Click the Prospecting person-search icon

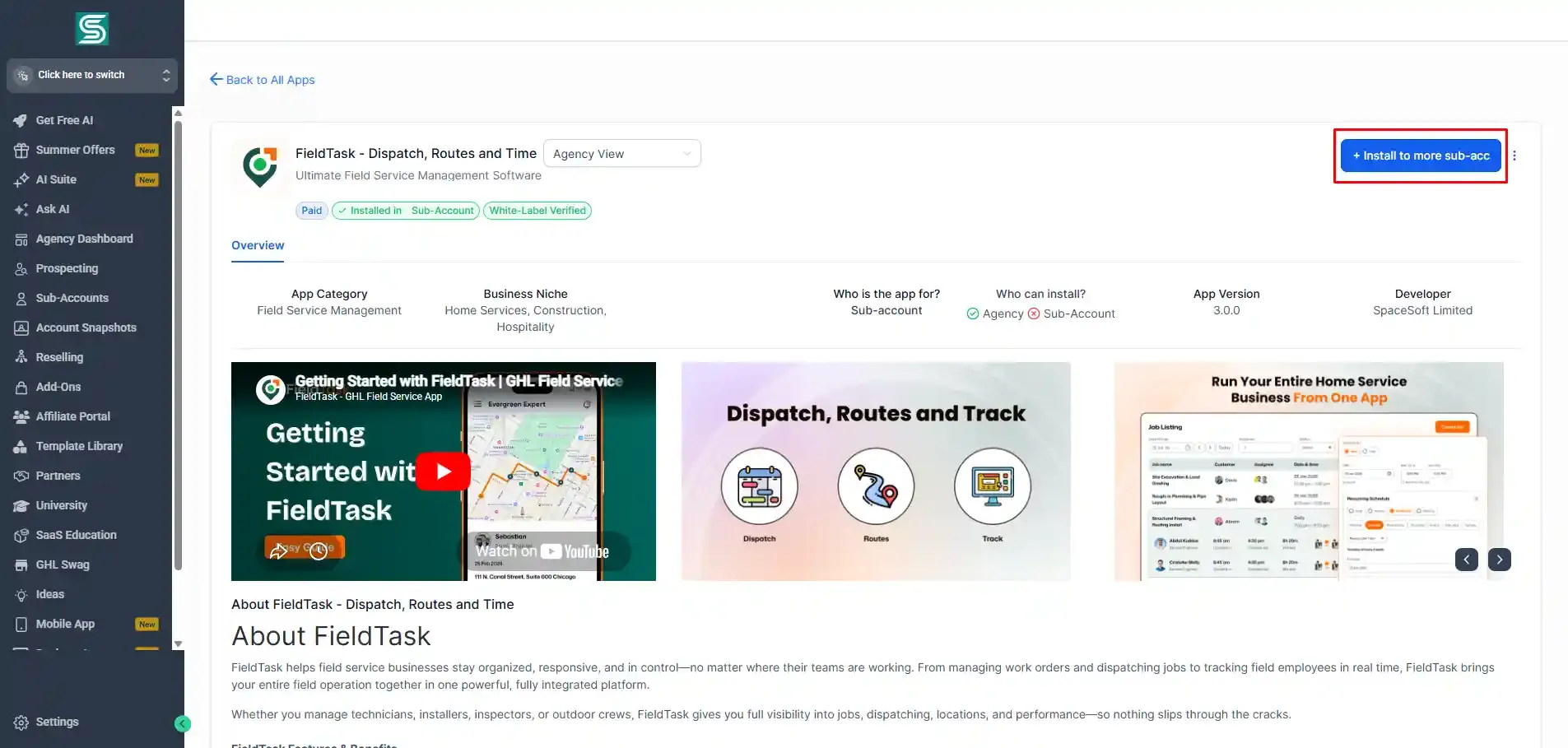point(21,268)
